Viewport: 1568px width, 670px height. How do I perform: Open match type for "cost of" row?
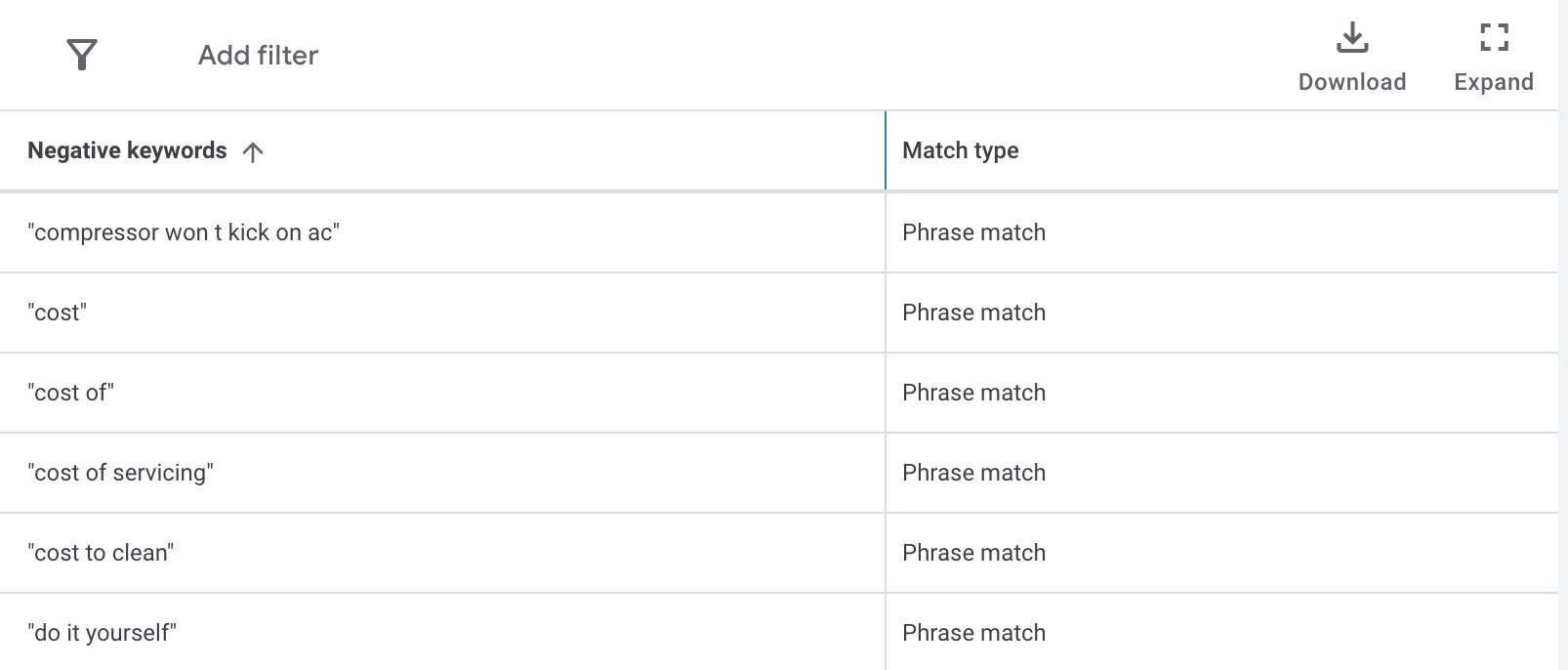point(973,393)
